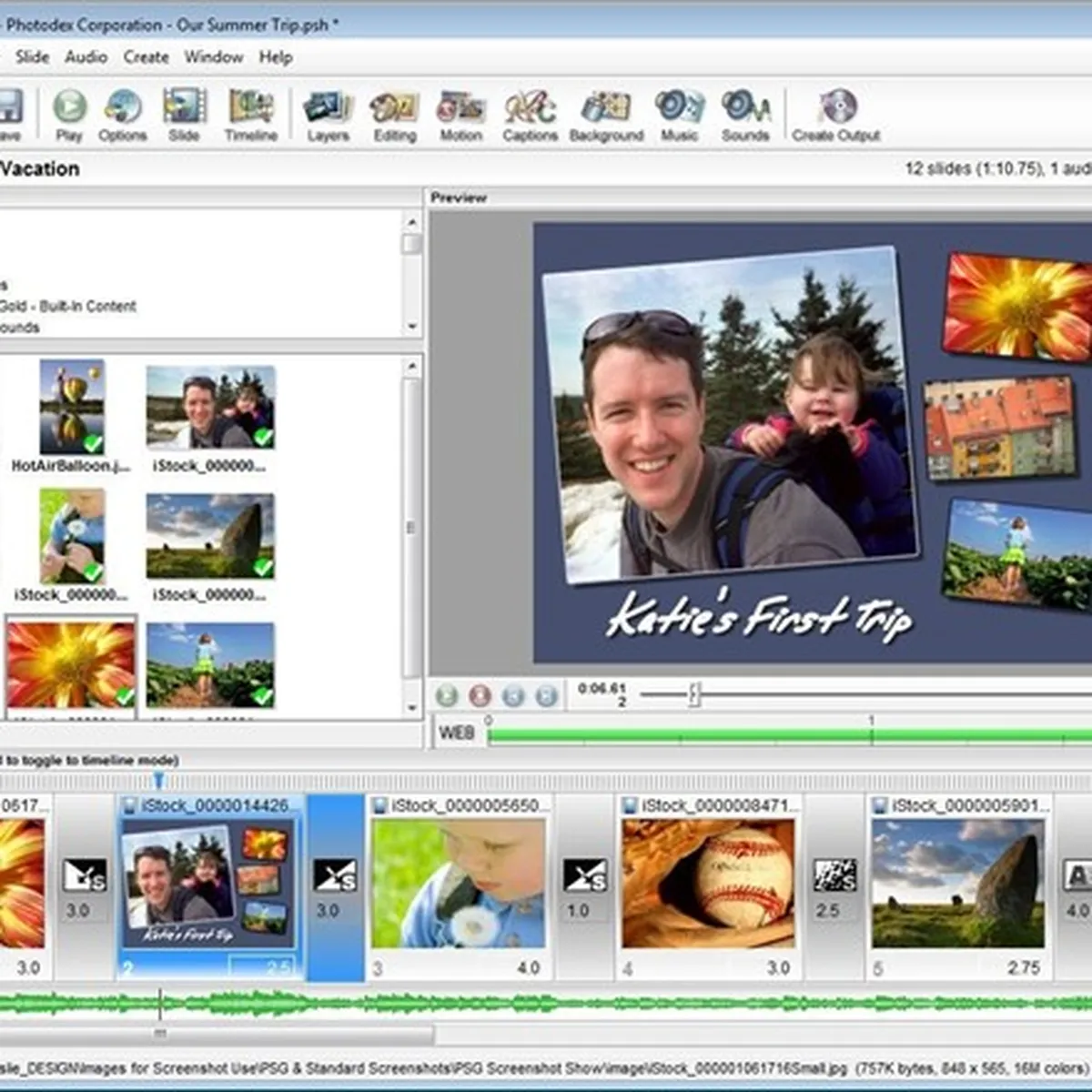
Task: Open the Background settings icon
Action: point(606,107)
